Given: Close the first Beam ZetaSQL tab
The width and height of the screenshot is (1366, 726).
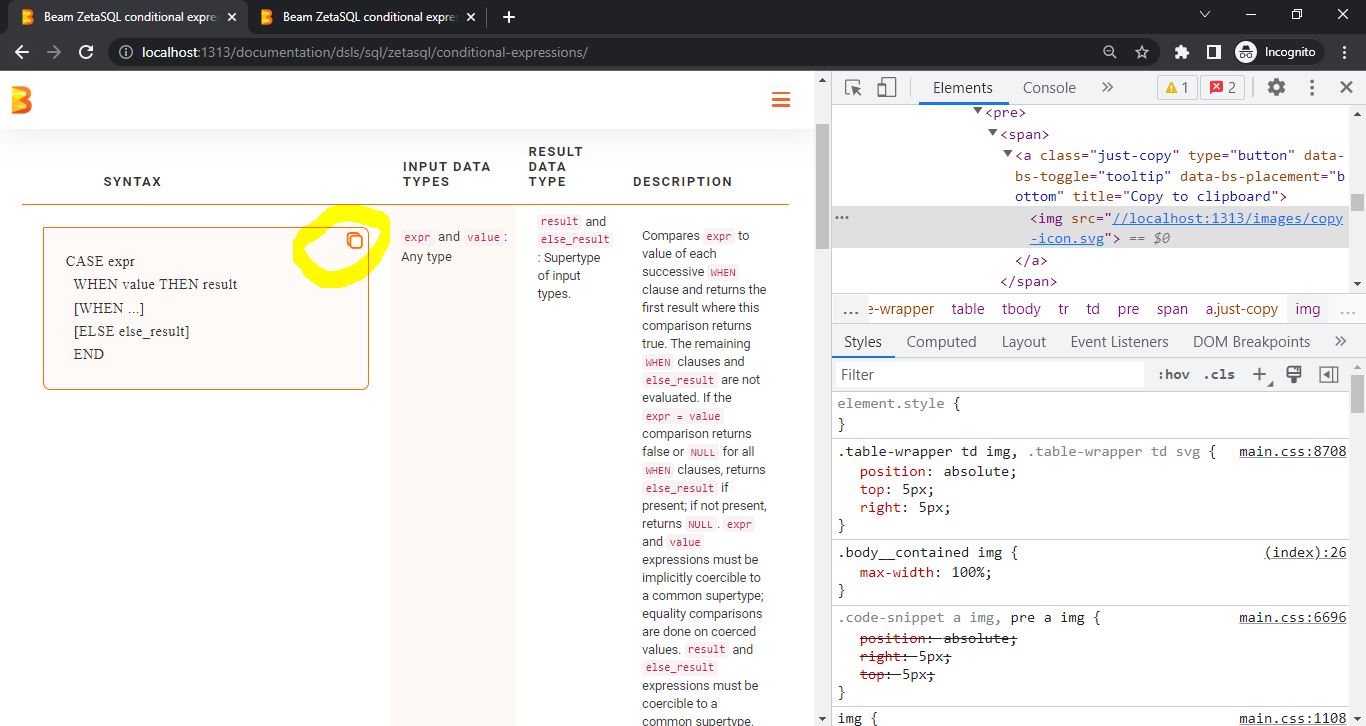Looking at the screenshot, I should point(233,17).
